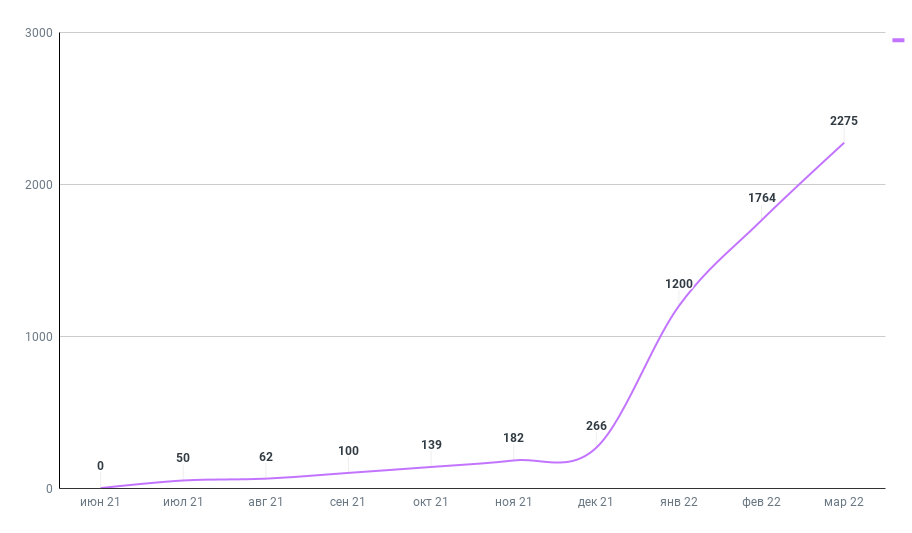
Task: Click the 1000 y-axis label
Action: coord(39,337)
